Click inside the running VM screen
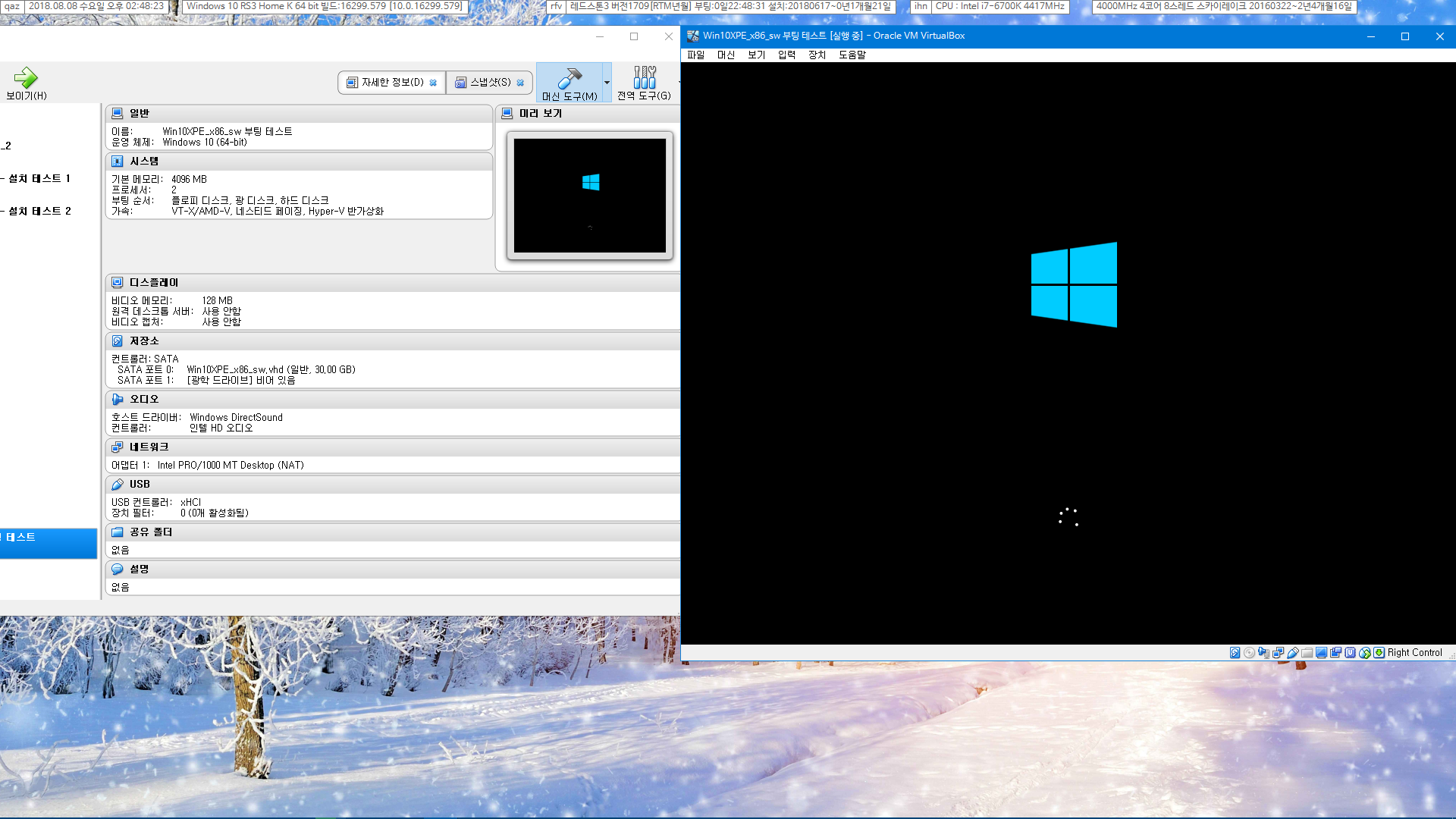This screenshot has height=819, width=1456. click(x=1068, y=353)
